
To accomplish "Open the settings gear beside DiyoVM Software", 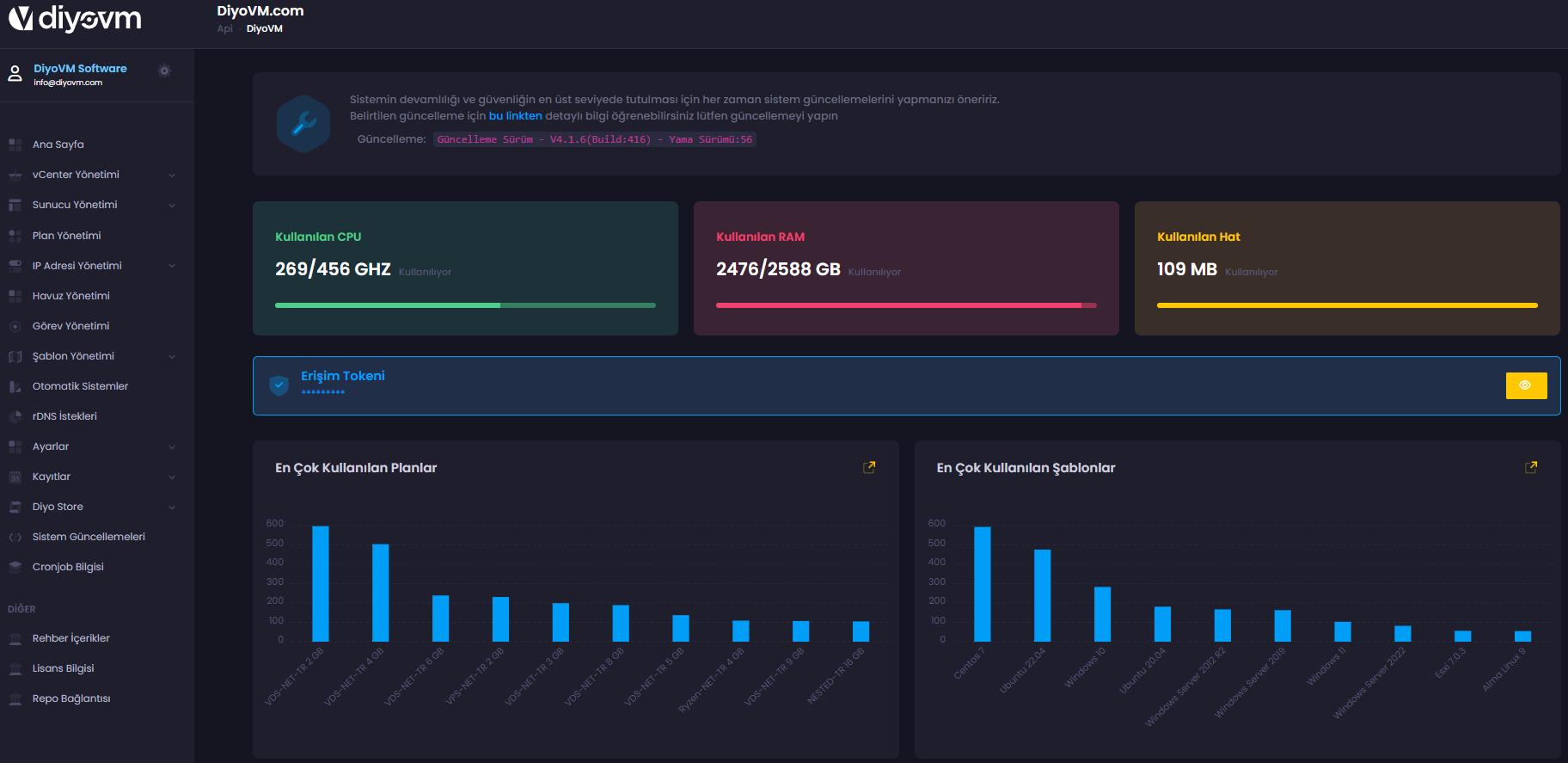I will pyautogui.click(x=164, y=71).
